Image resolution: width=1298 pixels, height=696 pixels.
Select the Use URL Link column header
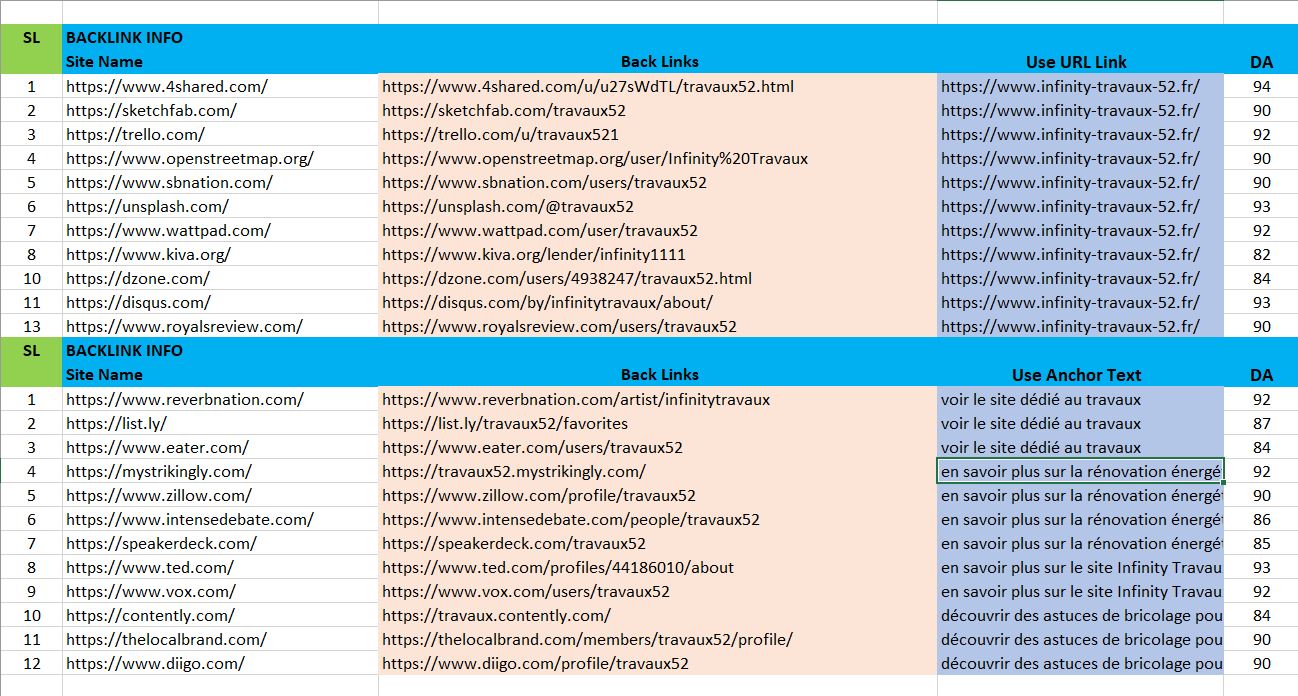click(x=1076, y=61)
